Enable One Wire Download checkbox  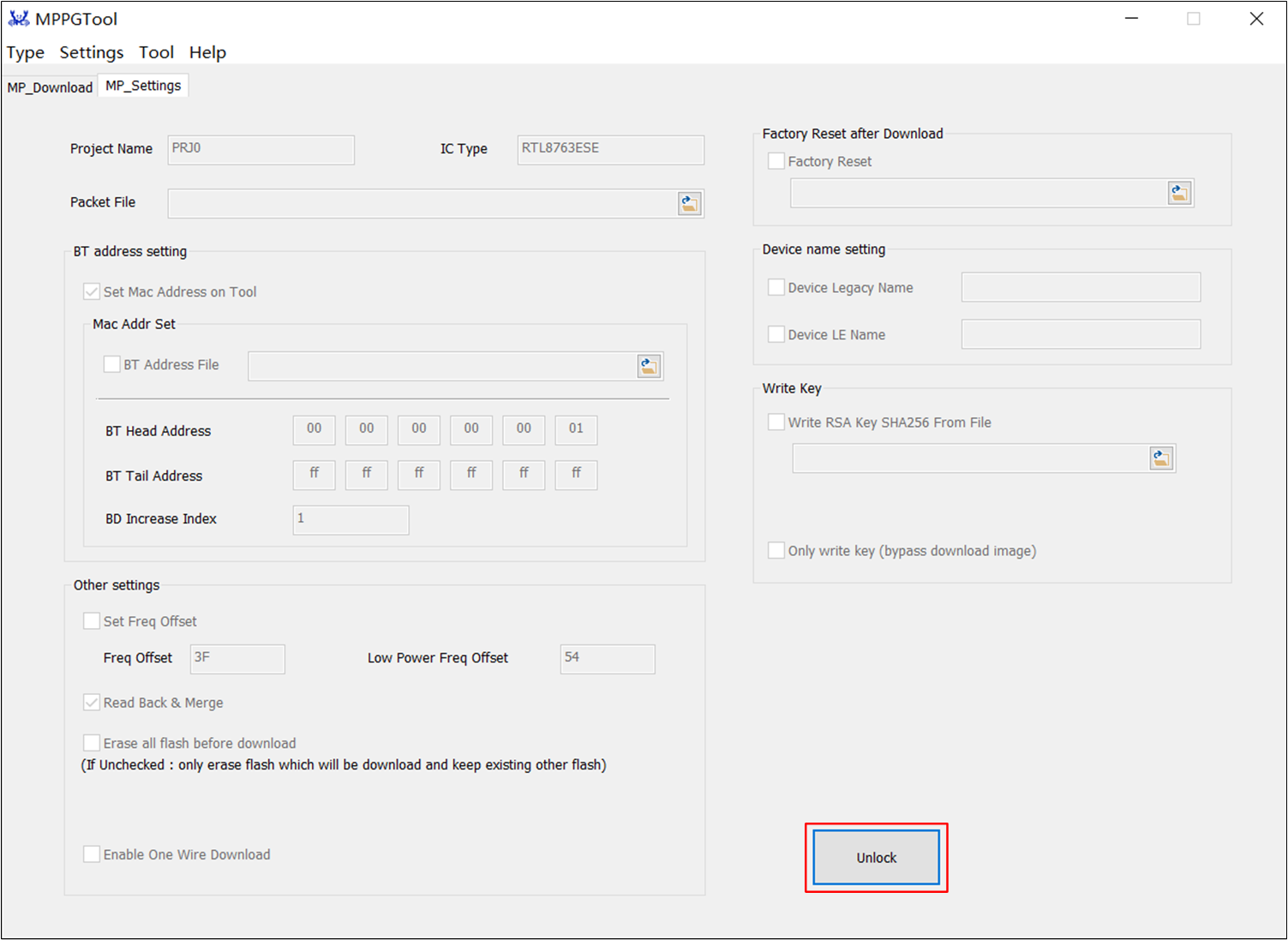point(92,854)
